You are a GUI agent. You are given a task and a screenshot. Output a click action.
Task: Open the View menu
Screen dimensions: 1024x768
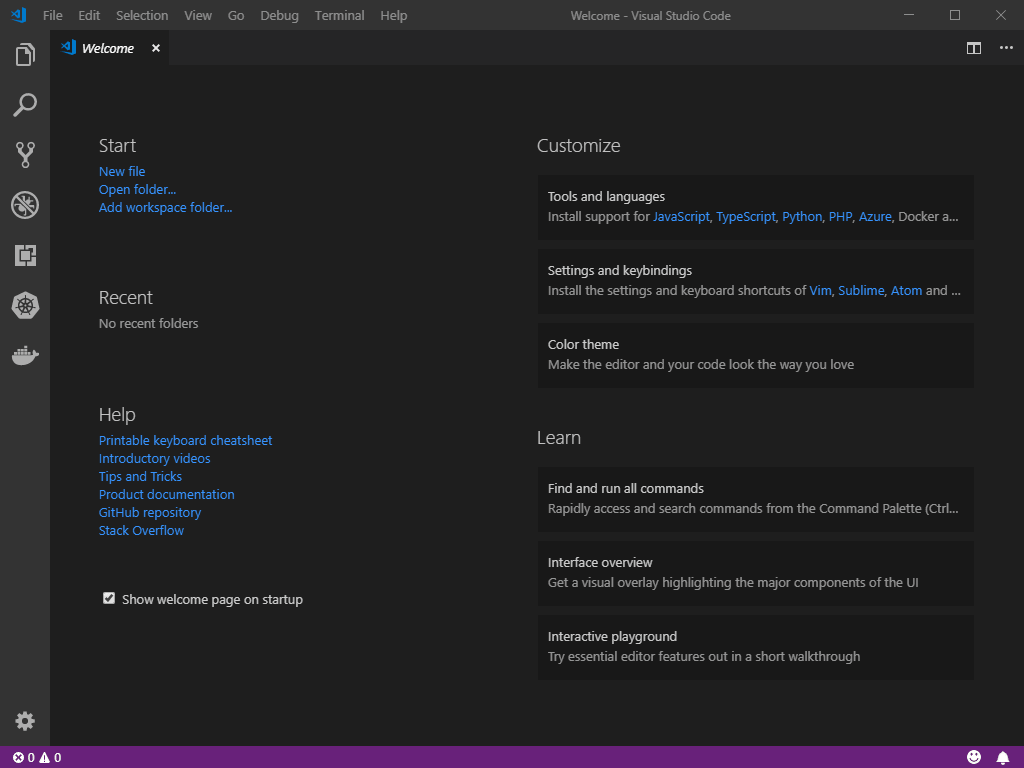[198, 15]
